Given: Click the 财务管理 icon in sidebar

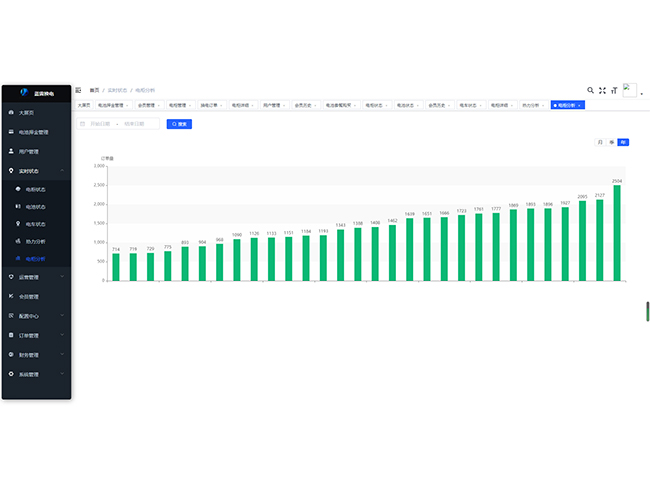Looking at the screenshot, I should coord(11,355).
